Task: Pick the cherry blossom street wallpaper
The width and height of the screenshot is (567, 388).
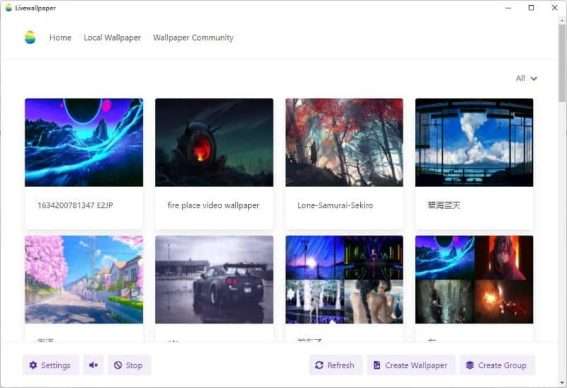Action: pyautogui.click(x=84, y=280)
